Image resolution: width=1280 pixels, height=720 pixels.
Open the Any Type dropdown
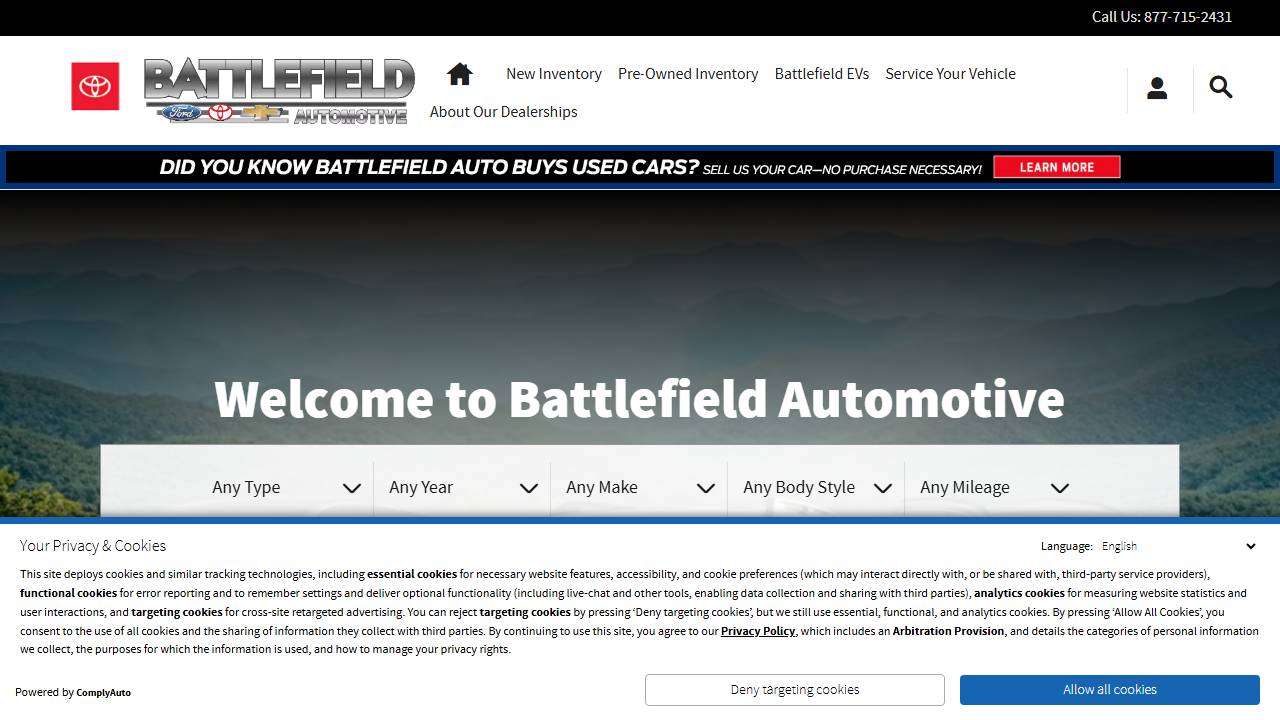[284, 487]
